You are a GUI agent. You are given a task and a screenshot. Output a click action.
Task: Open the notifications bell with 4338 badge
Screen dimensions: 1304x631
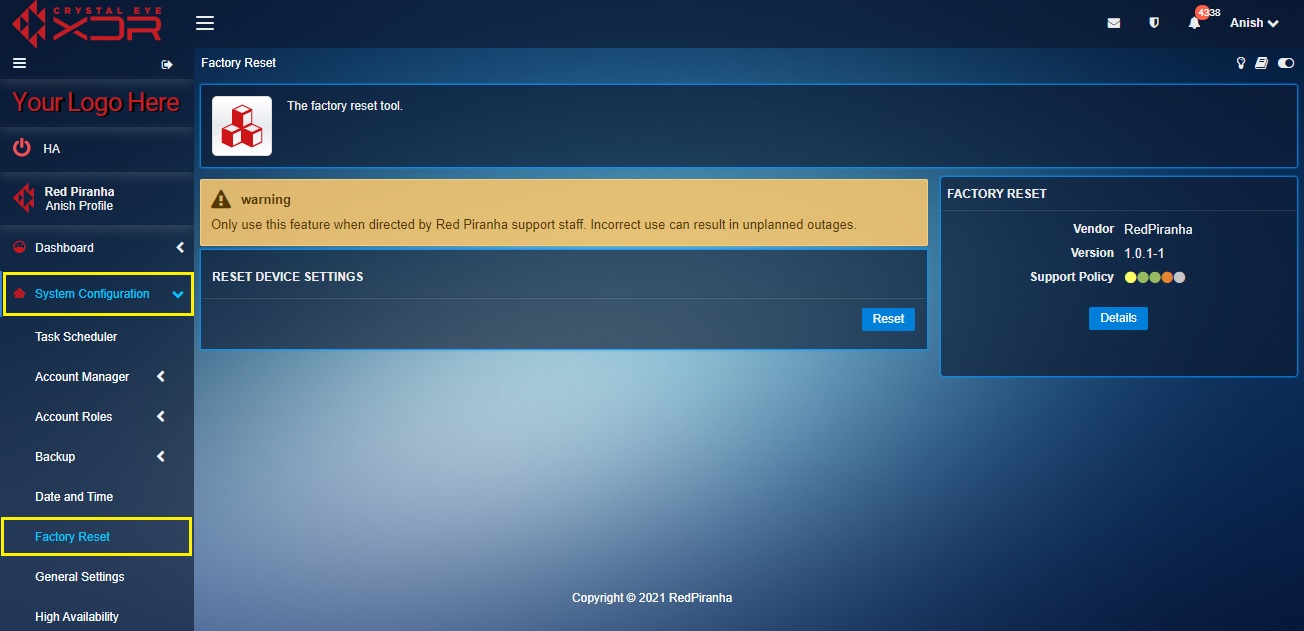[x=1194, y=23]
